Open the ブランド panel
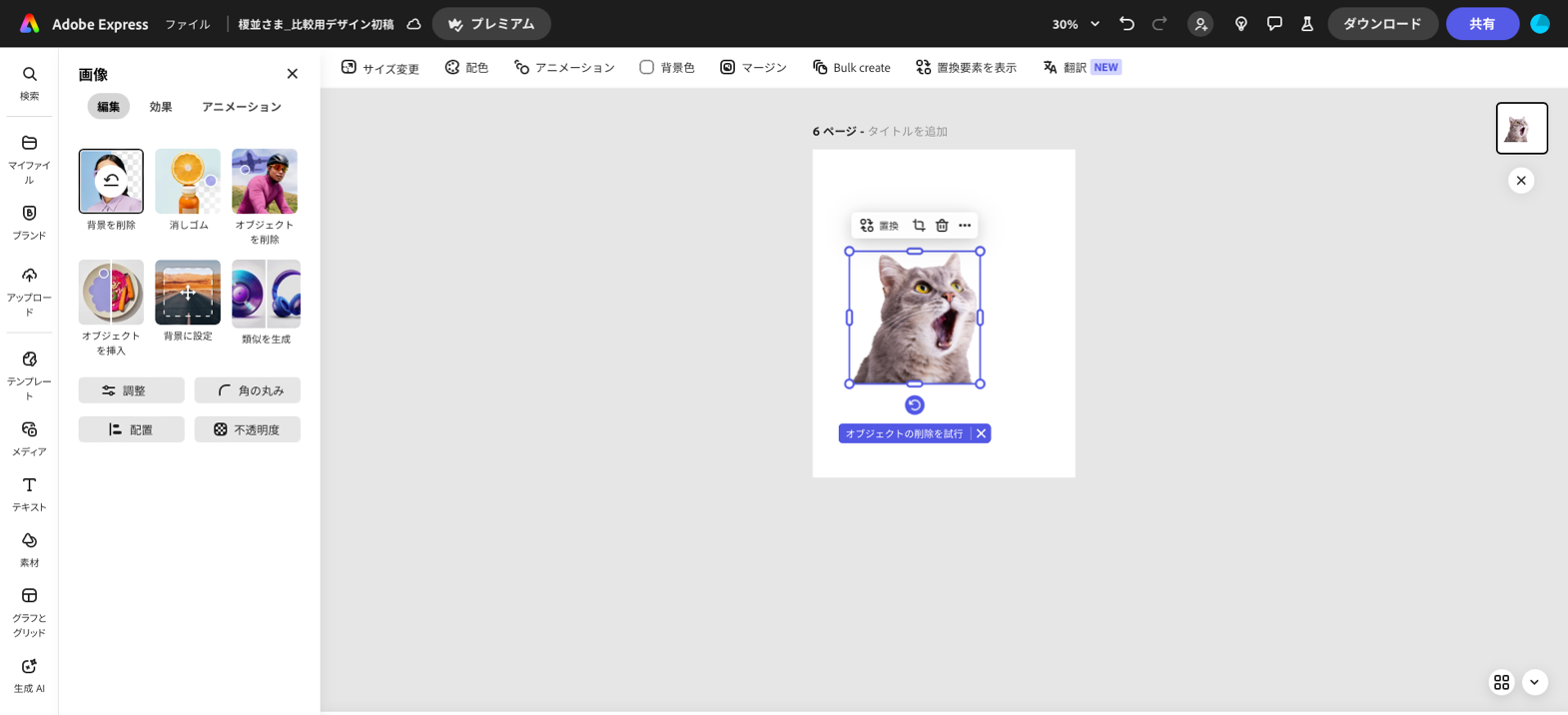 29,222
